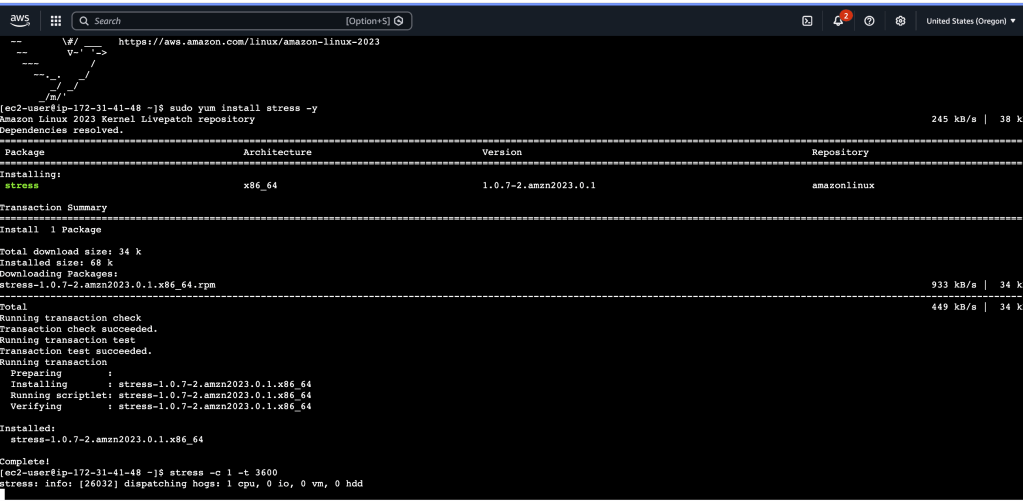The image size is (1023, 501).
Task: Click the dropdown arrow beside Oregon region
Action: 1013,21
